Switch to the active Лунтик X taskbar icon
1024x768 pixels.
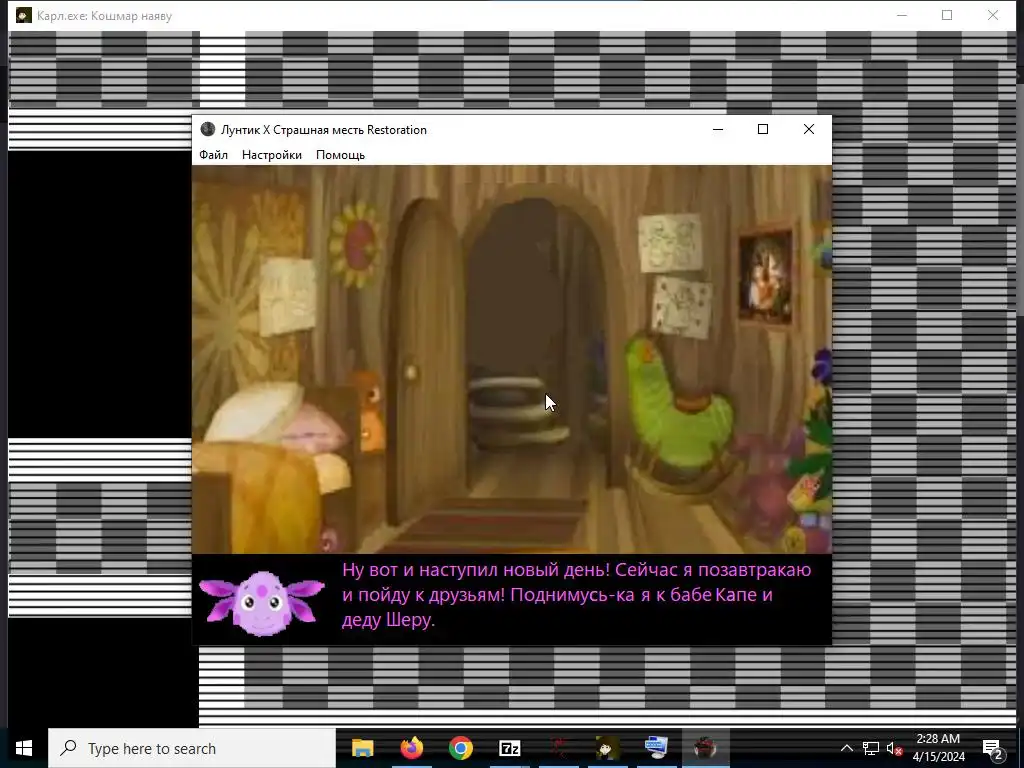click(705, 748)
